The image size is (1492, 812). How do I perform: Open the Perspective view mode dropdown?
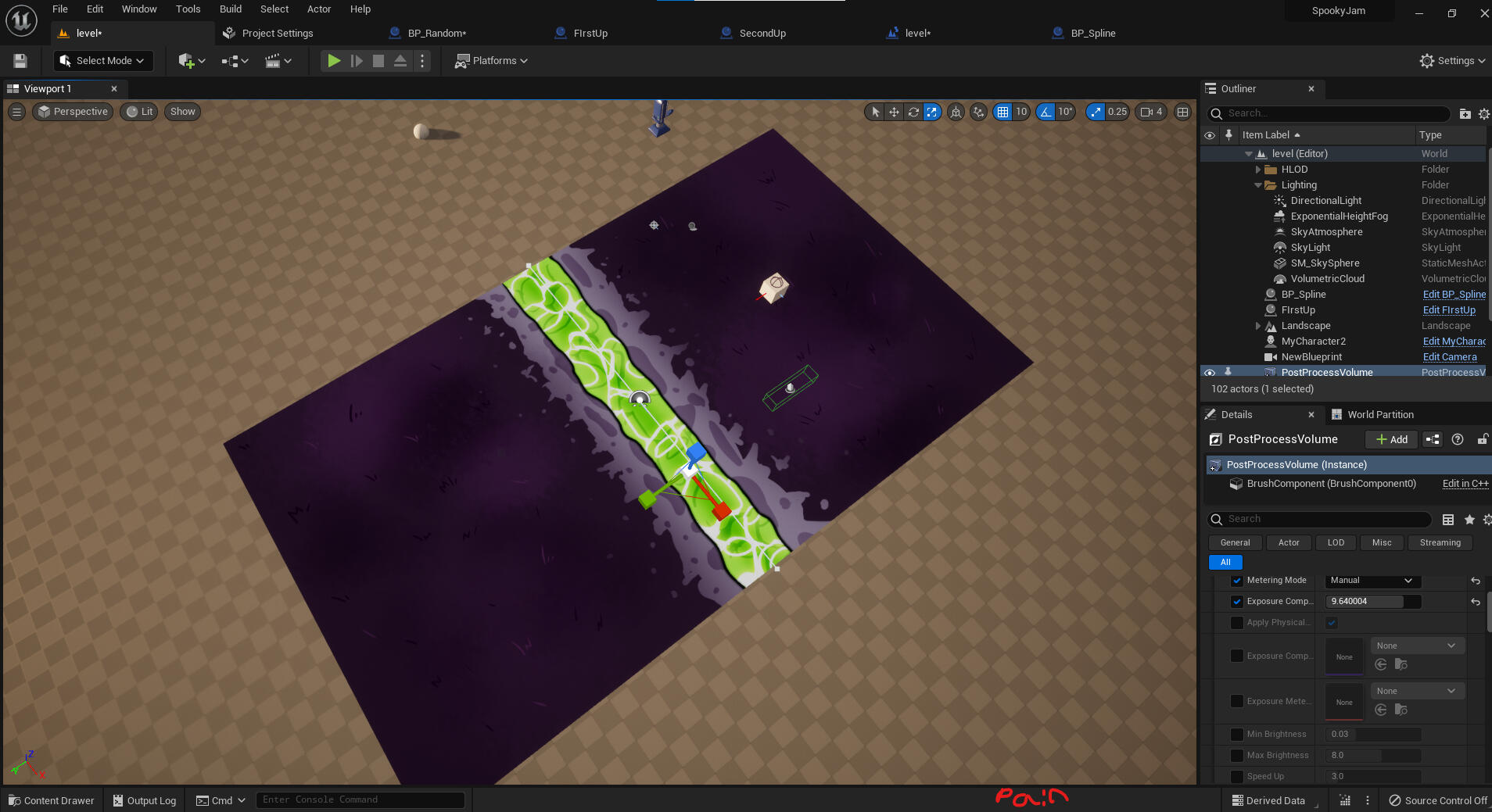(73, 112)
